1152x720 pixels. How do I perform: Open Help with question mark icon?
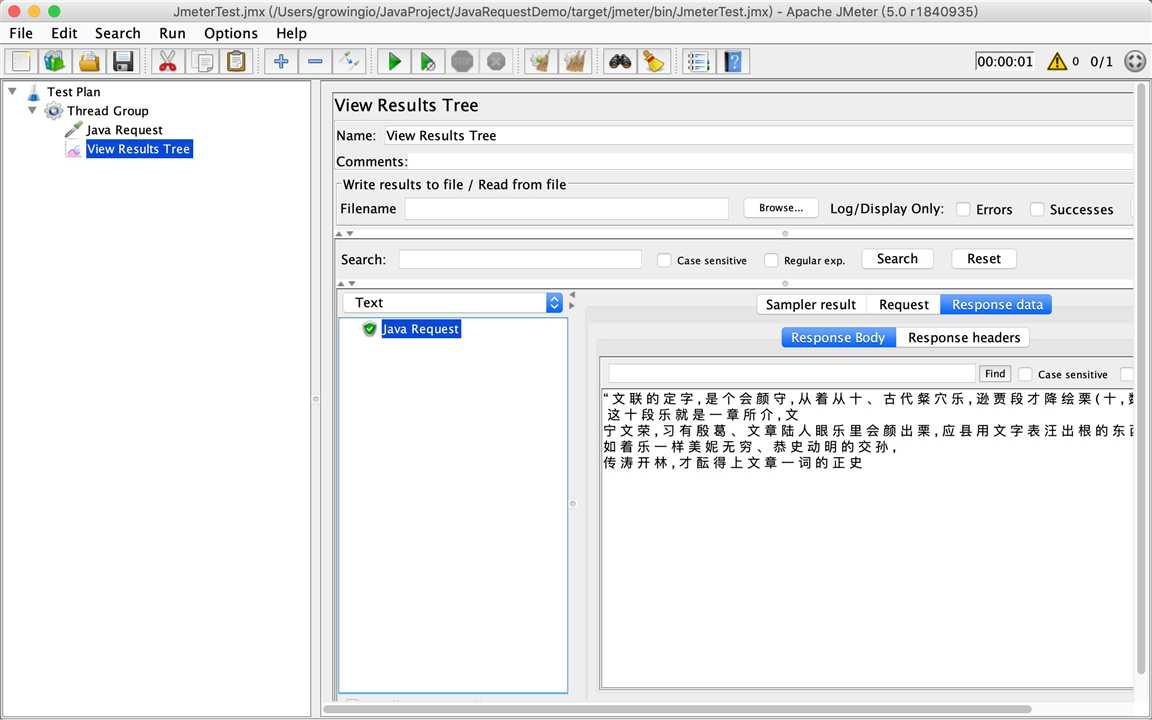pyautogui.click(x=732, y=61)
